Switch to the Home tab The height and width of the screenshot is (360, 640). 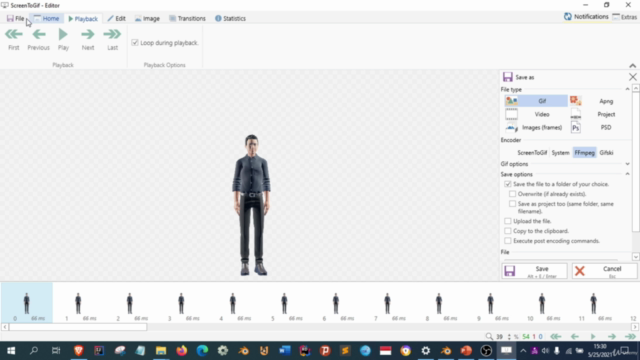coord(46,18)
